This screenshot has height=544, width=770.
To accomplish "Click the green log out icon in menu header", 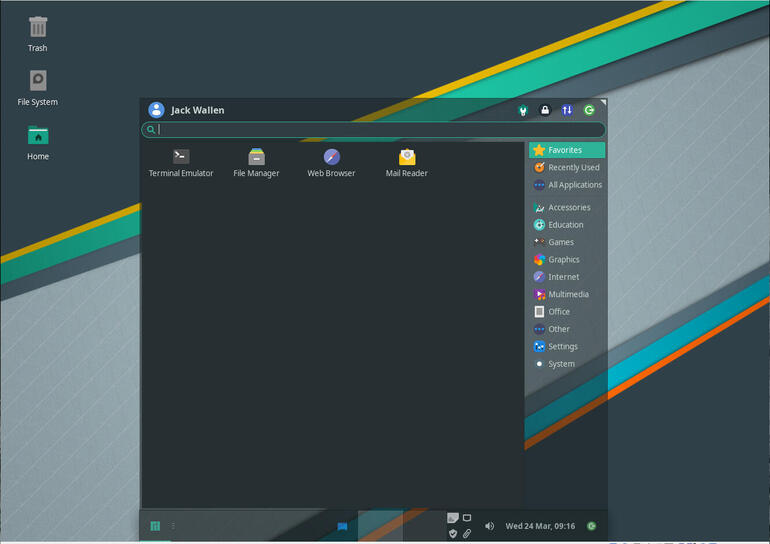I will (589, 110).
